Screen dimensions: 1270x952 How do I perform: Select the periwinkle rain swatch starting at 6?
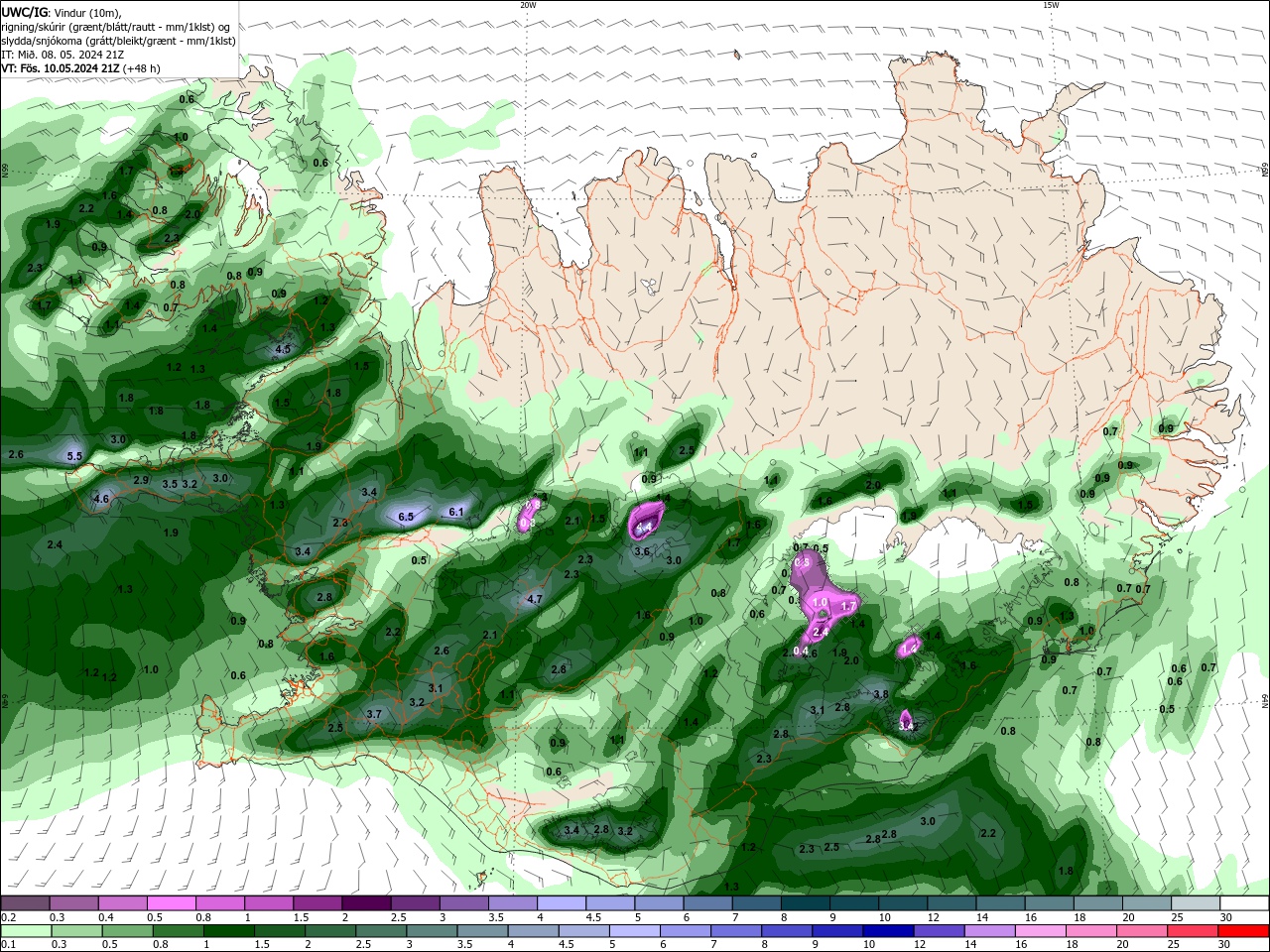pyautogui.click(x=686, y=931)
